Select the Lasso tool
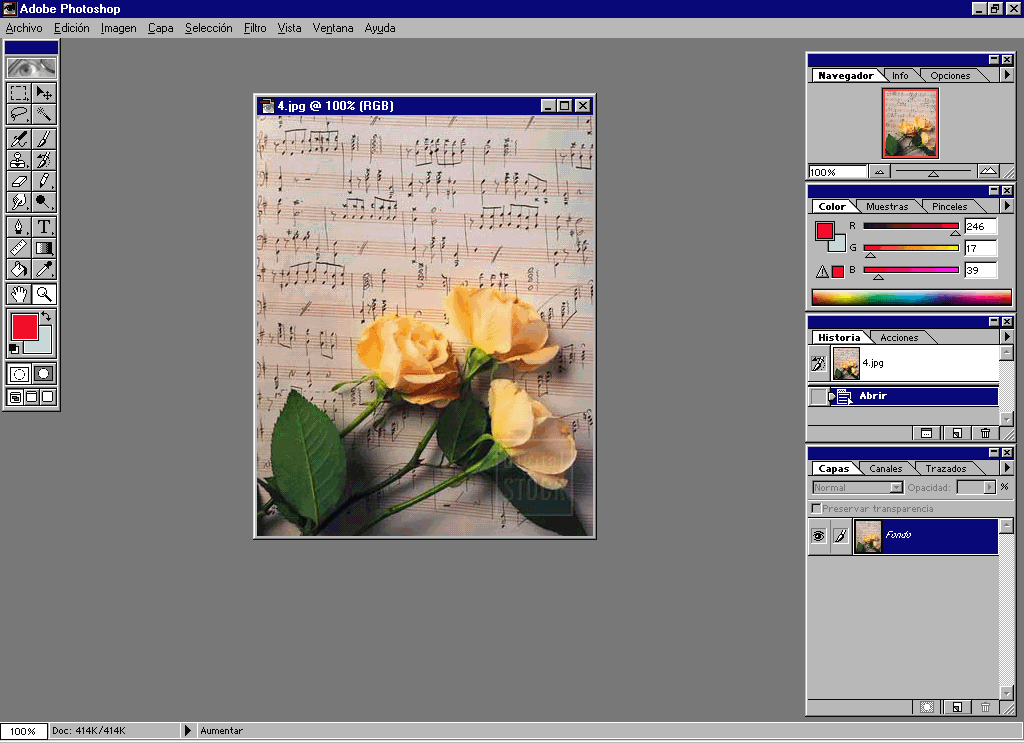 19,114
